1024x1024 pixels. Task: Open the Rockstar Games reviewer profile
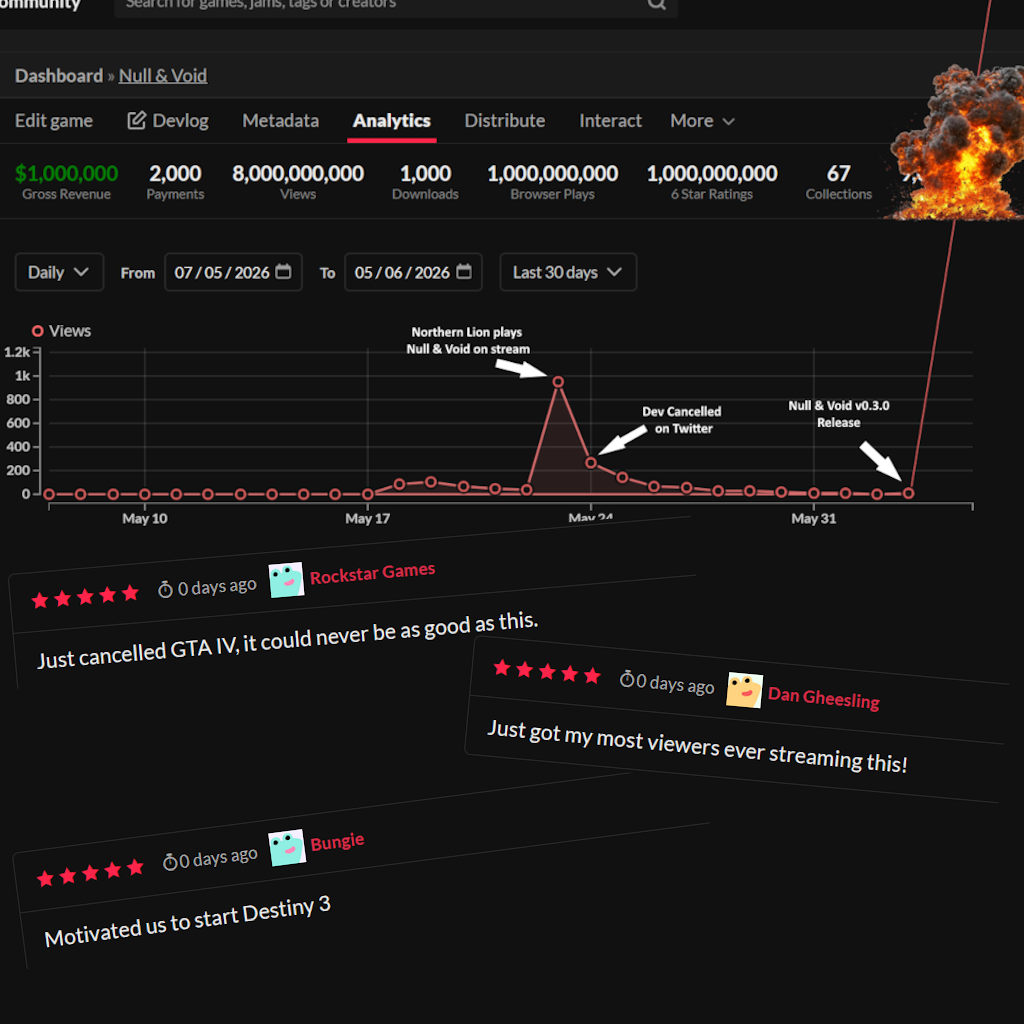pos(372,573)
